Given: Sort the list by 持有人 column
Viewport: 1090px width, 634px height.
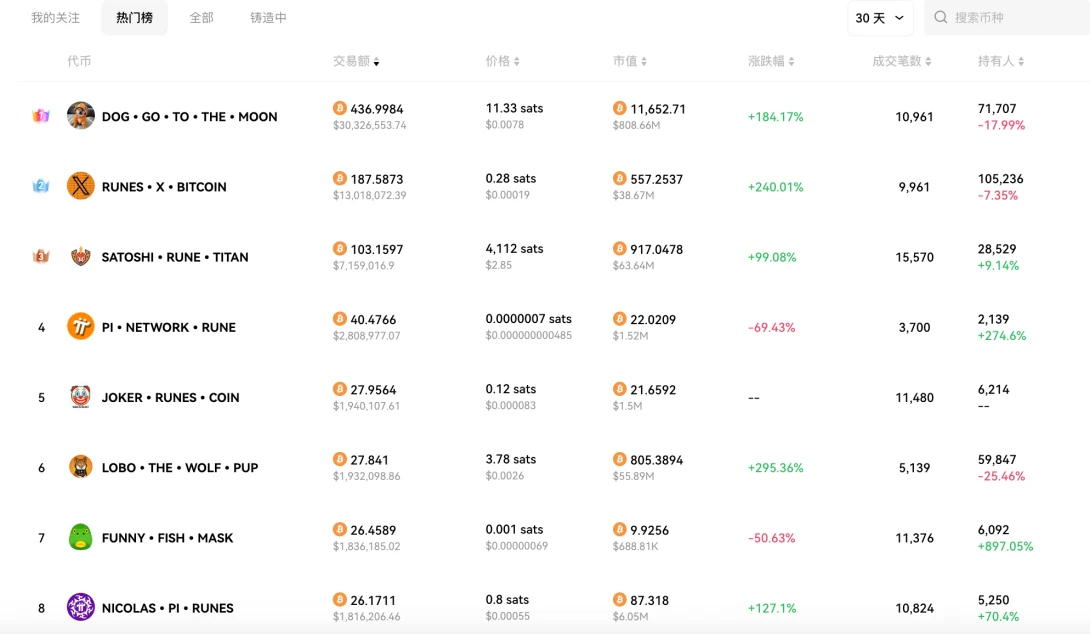Looking at the screenshot, I should [1000, 62].
